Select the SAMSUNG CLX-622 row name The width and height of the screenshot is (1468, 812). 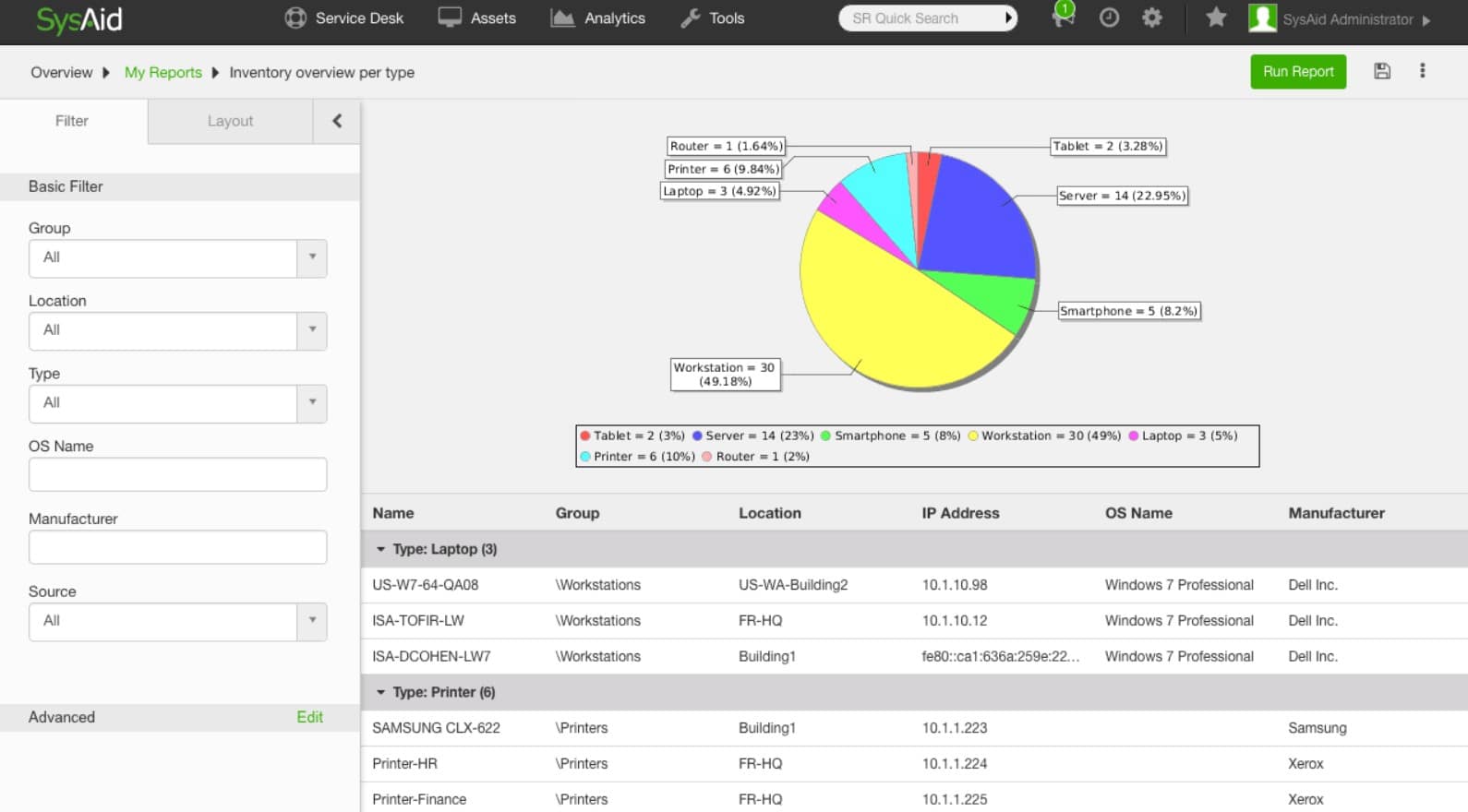tap(436, 728)
